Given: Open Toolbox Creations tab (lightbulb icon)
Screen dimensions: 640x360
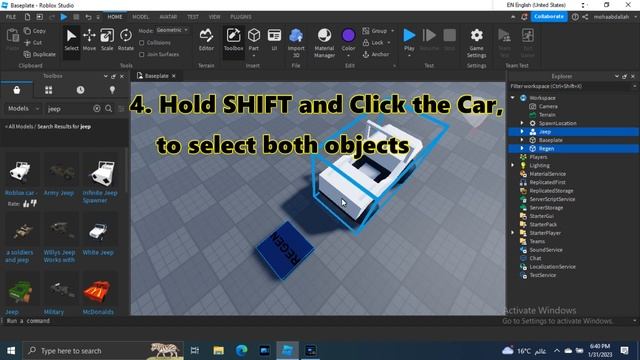Looking at the screenshot, I should [112, 90].
